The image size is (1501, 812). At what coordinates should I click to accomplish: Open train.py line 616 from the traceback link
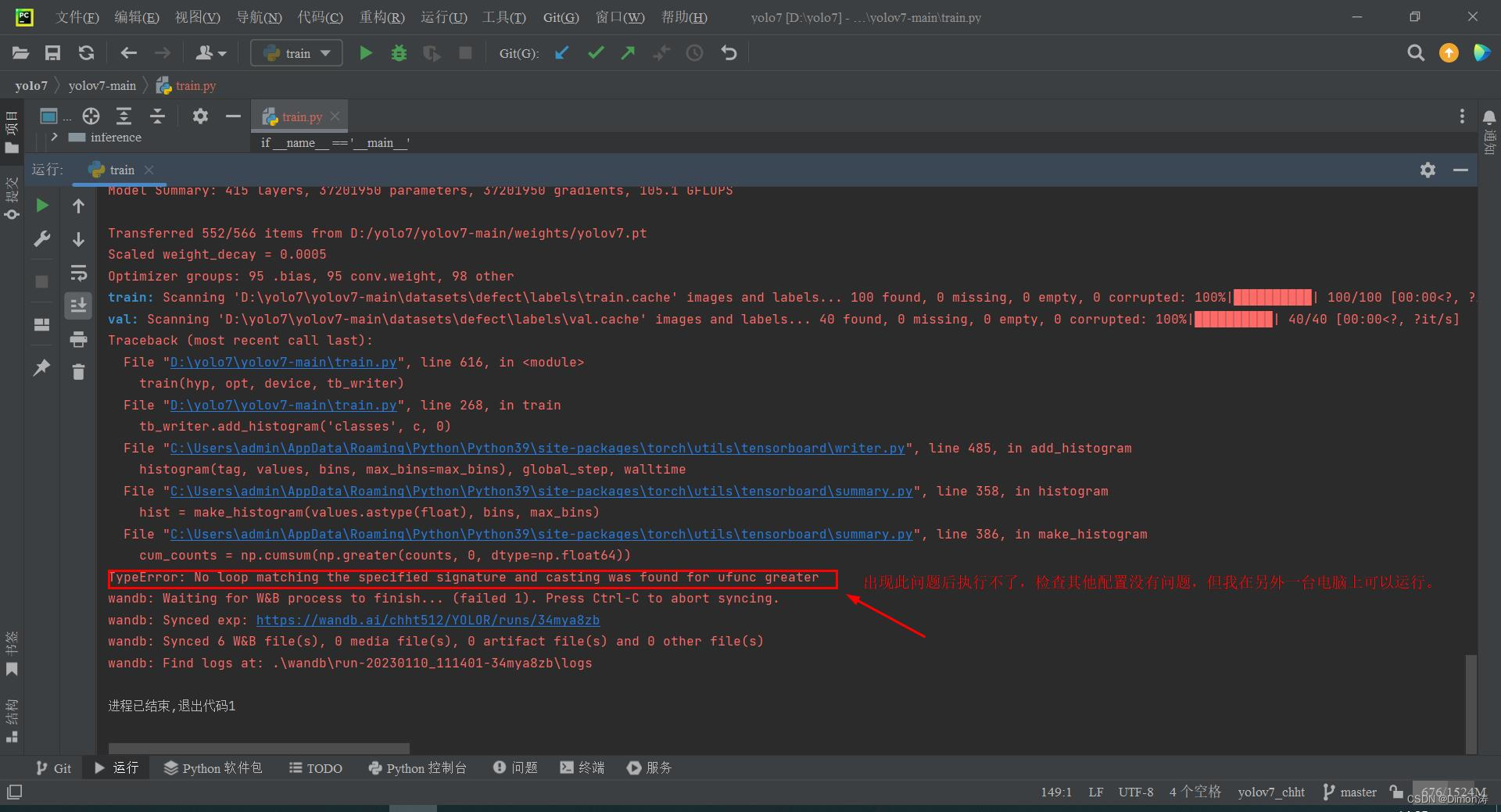pos(283,362)
